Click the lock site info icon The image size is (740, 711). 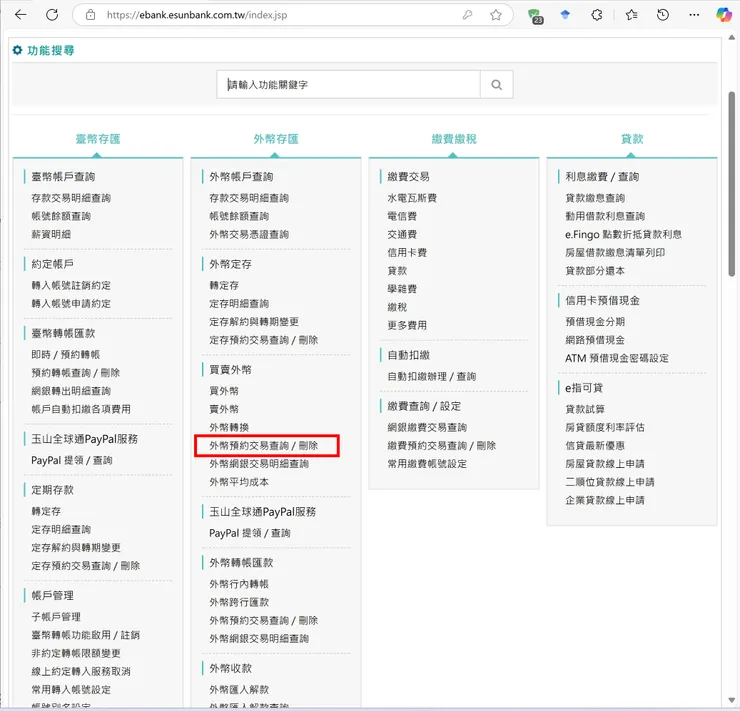click(x=90, y=15)
